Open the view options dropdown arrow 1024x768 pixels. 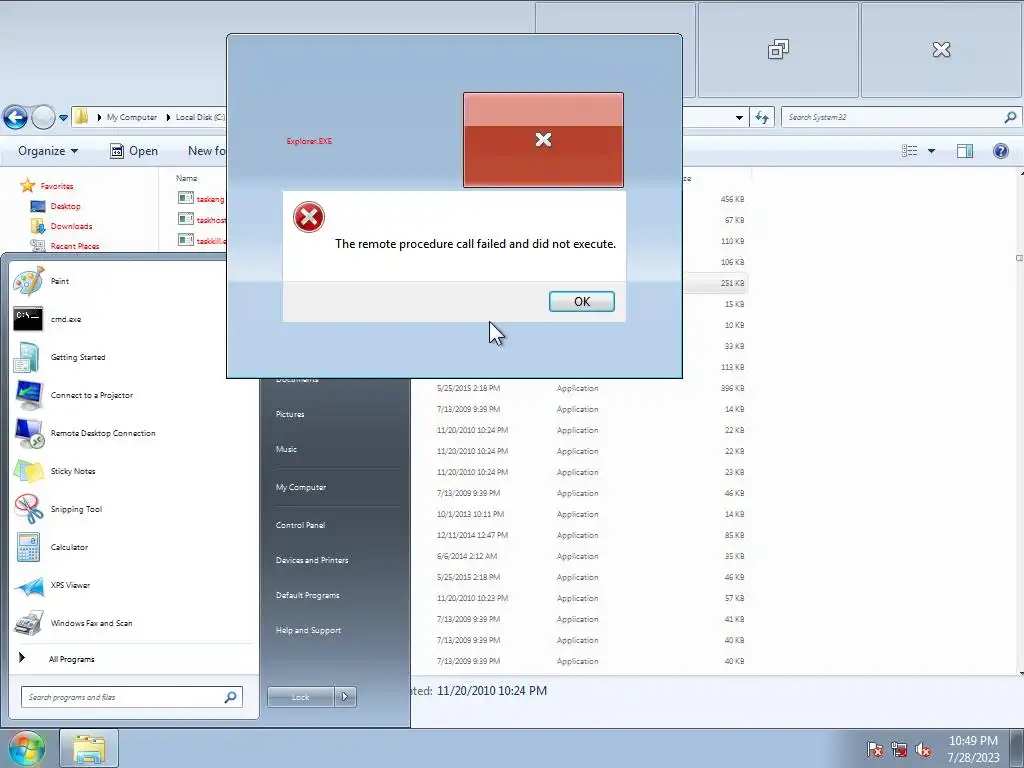coord(931,151)
